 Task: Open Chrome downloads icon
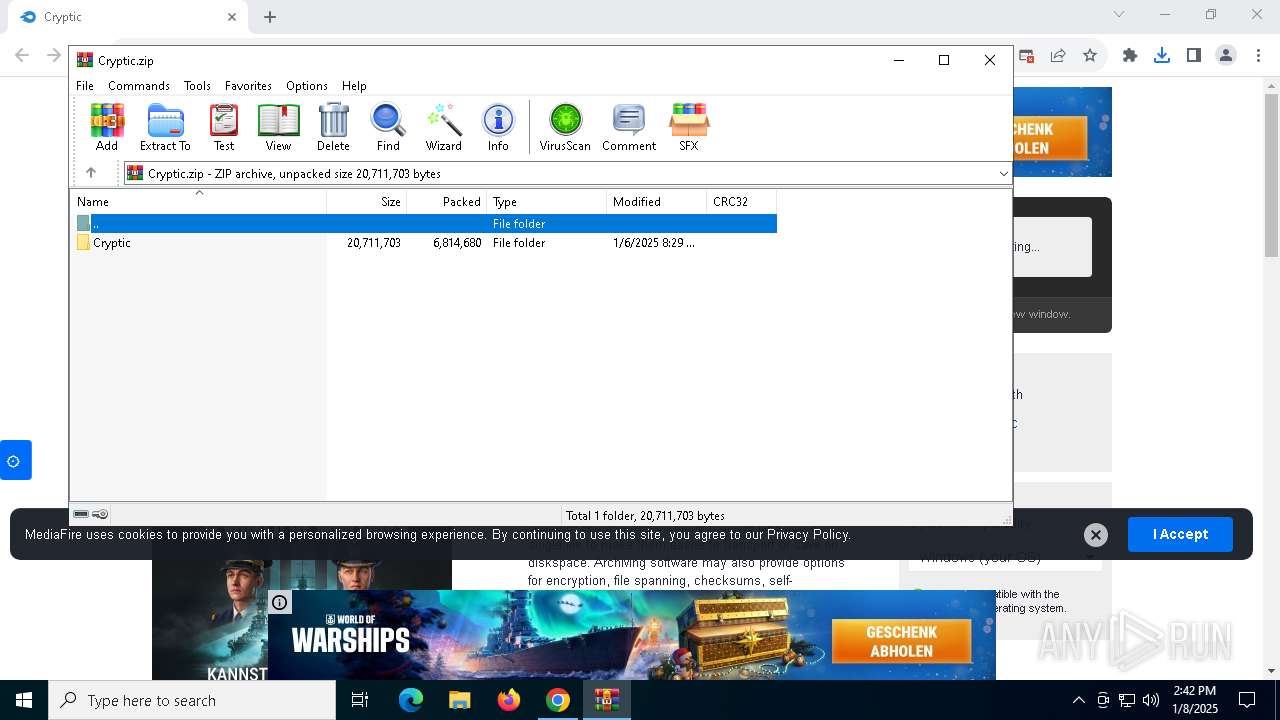(1162, 55)
